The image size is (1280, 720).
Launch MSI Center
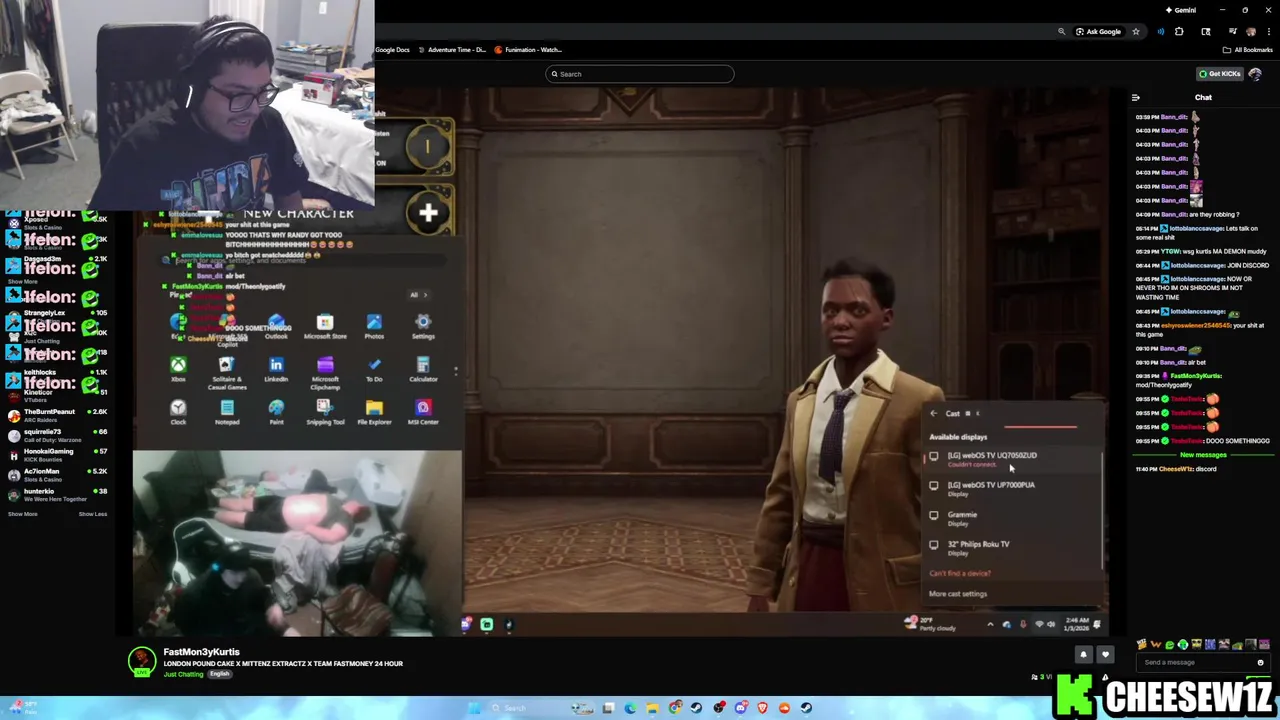(423, 412)
